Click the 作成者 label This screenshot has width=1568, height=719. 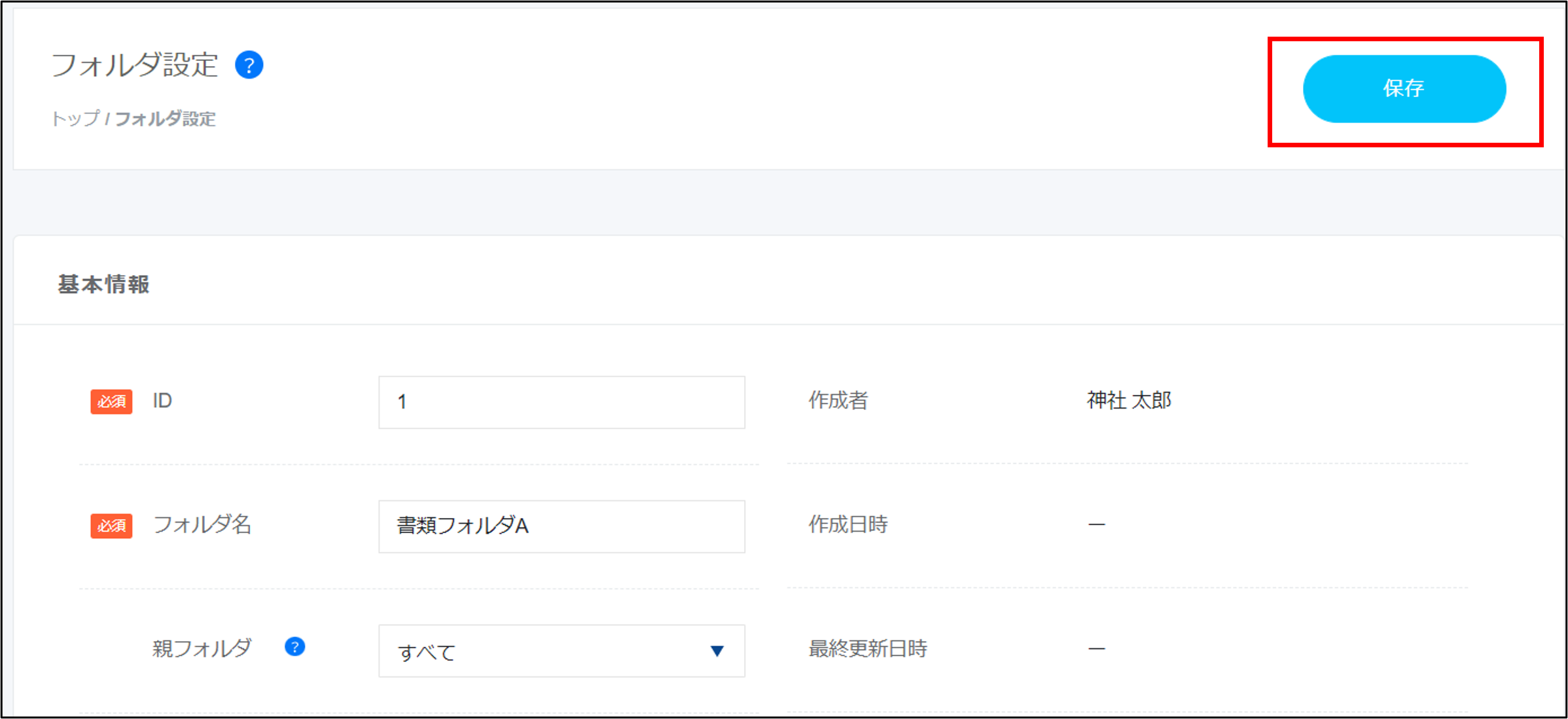pyautogui.click(x=838, y=400)
